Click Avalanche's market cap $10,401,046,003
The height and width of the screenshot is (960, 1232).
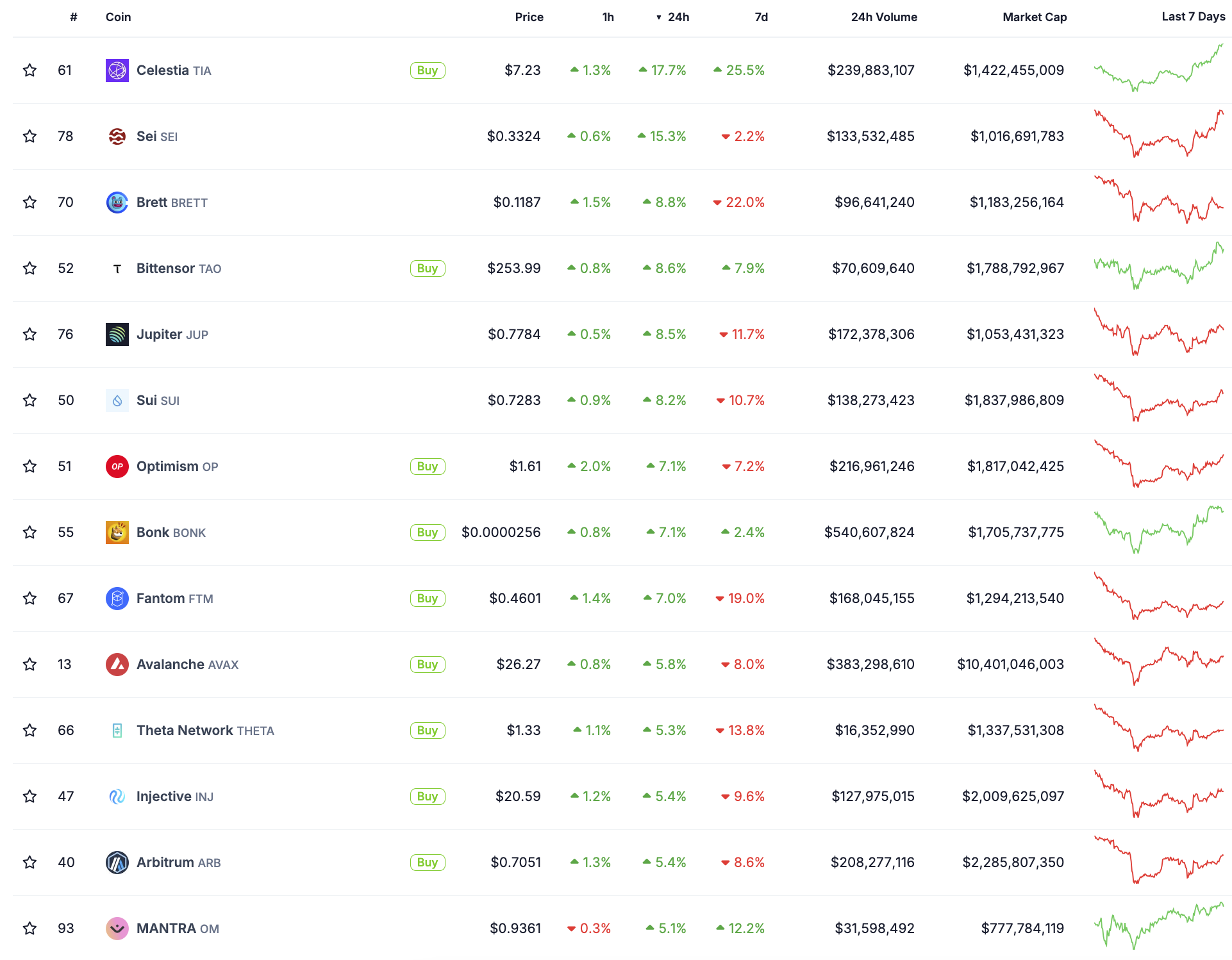pos(1010,665)
